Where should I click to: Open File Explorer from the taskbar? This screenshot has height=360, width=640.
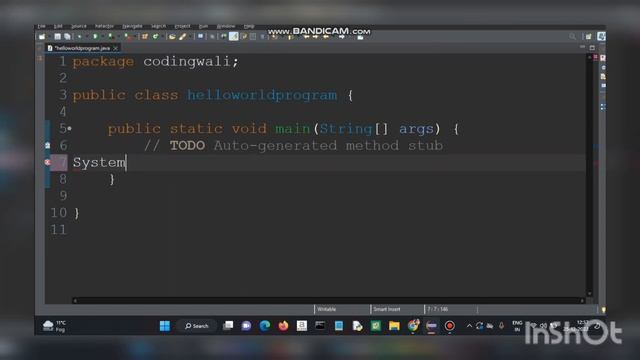tap(394, 326)
